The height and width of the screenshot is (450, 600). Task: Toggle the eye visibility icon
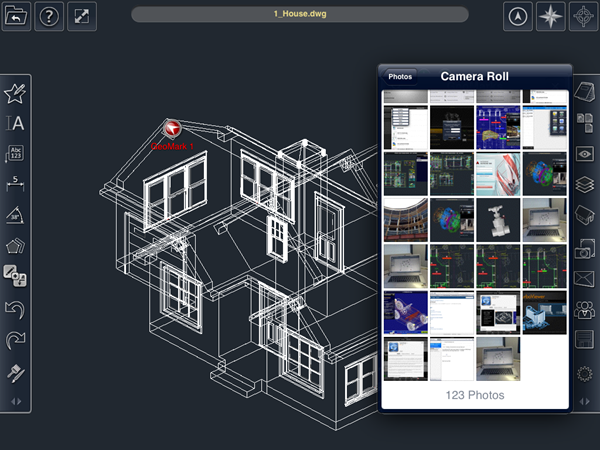tap(585, 153)
